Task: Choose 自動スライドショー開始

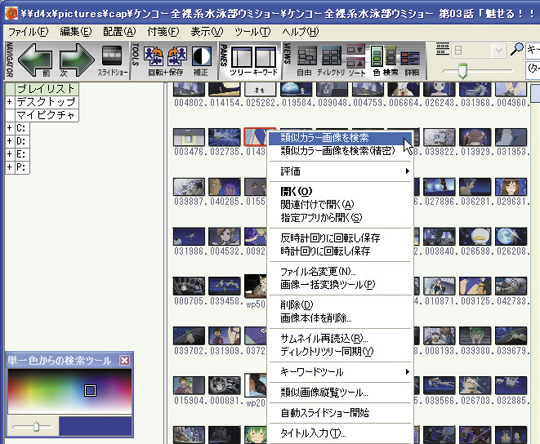Action: point(340,413)
